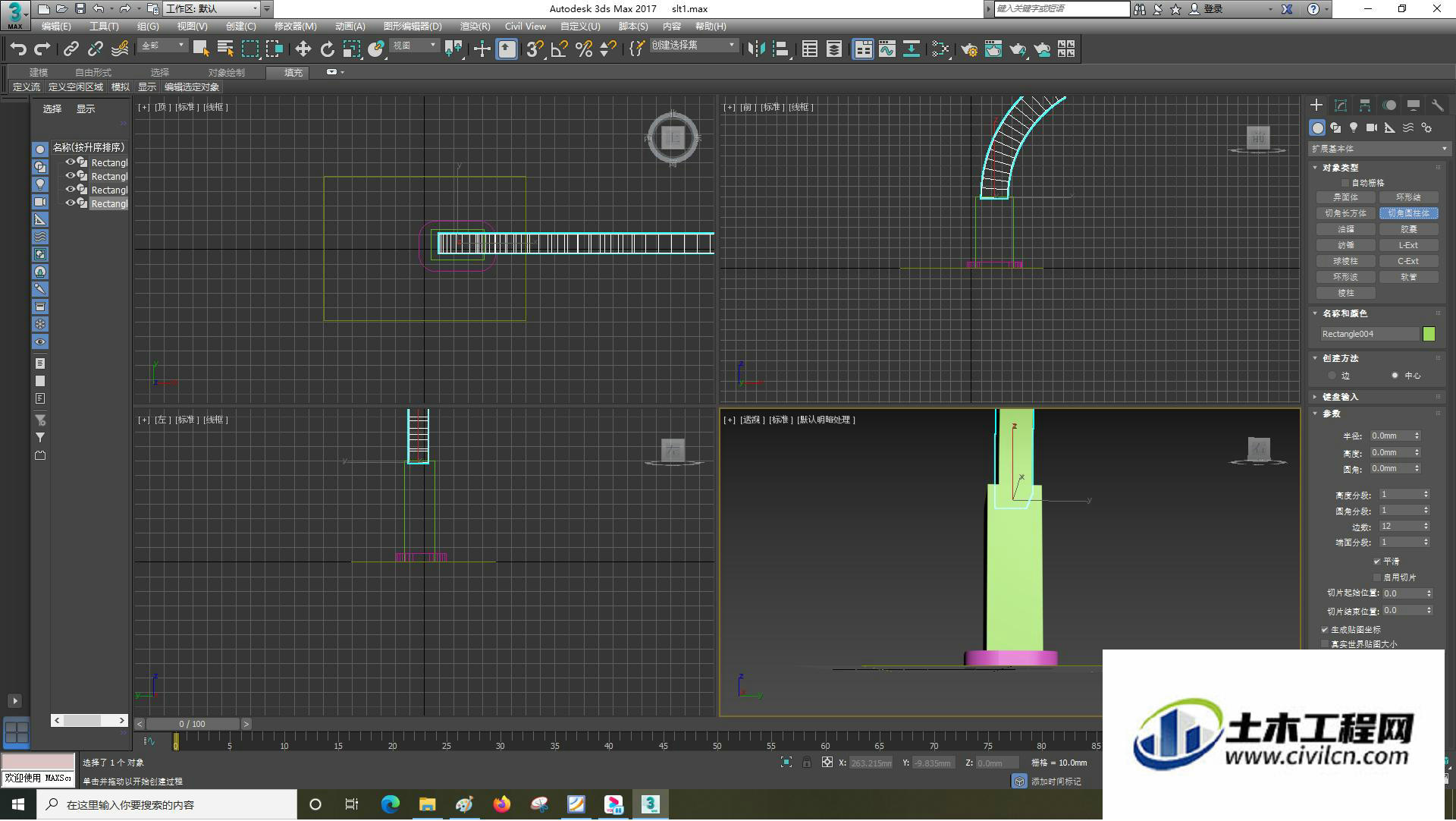Open the Utilities wrench panel icon
The image size is (1456, 821).
pyautogui.click(x=1438, y=105)
